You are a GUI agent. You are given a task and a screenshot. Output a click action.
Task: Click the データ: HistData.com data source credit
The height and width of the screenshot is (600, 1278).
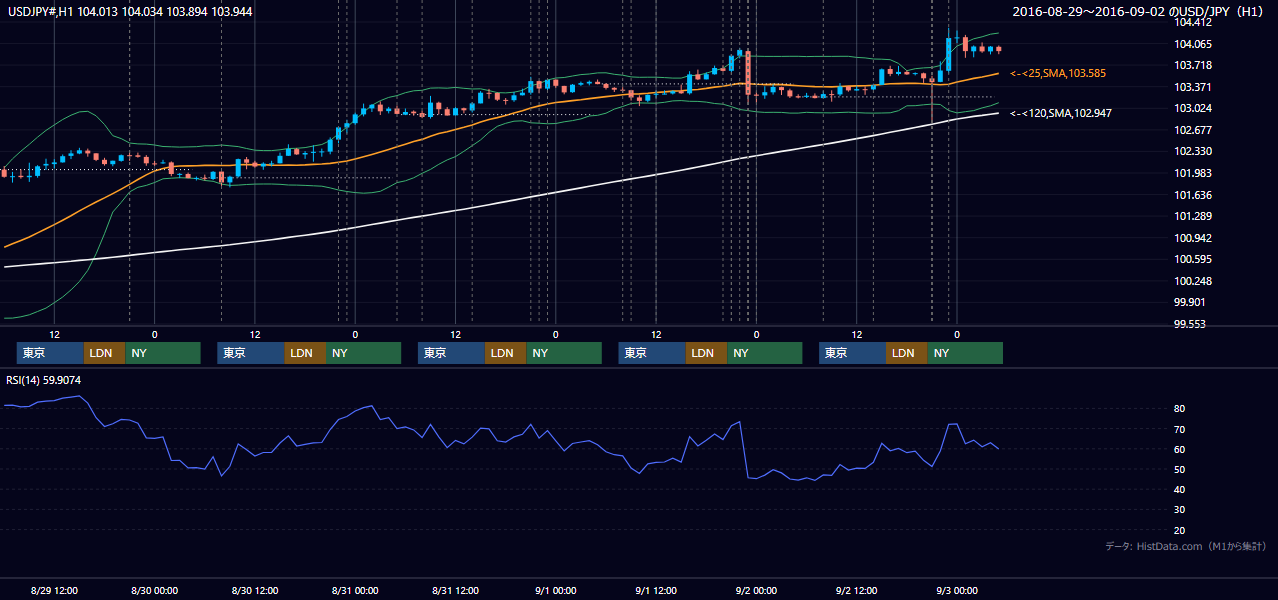point(1186,546)
